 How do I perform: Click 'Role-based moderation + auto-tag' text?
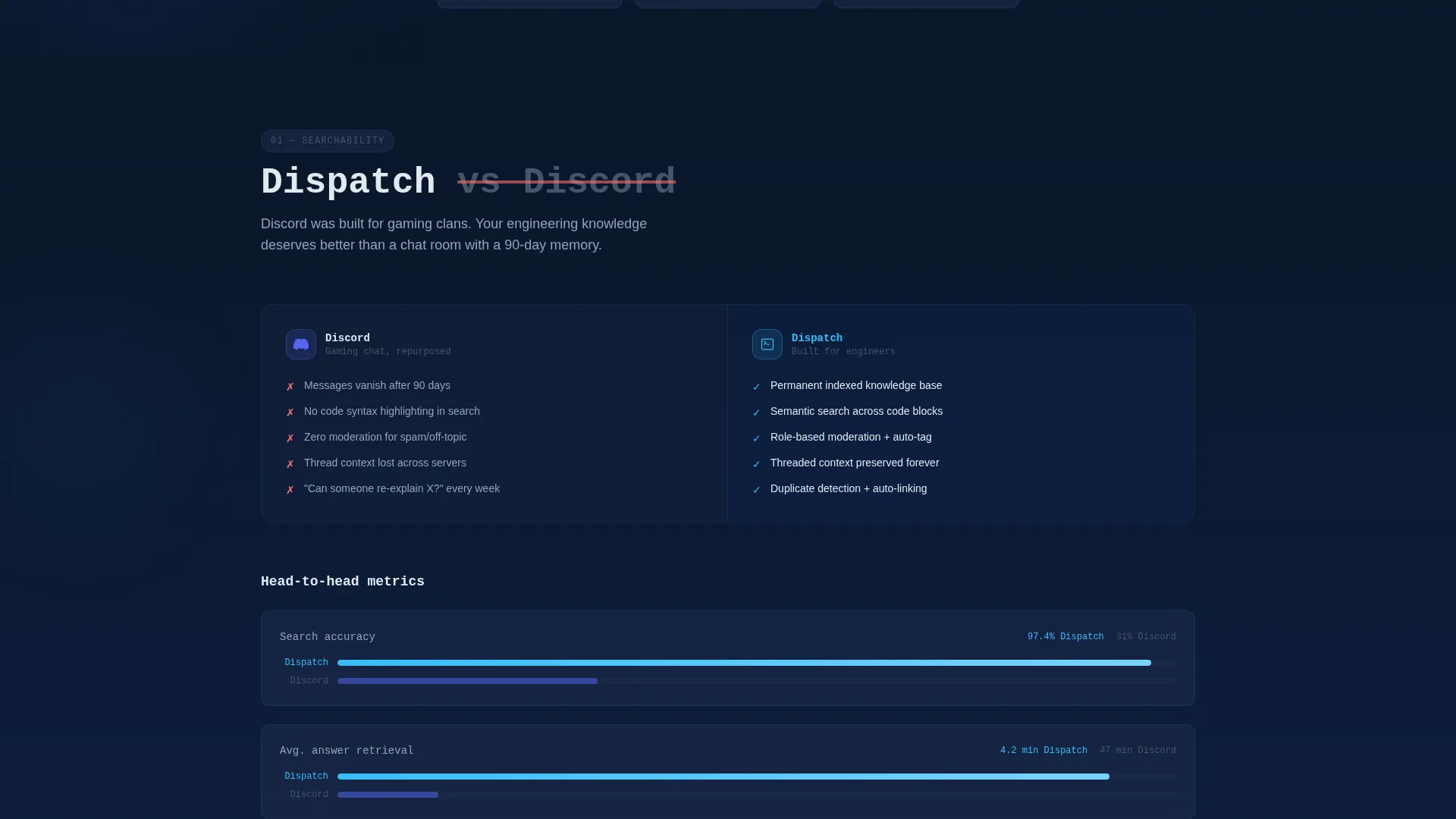click(x=851, y=437)
